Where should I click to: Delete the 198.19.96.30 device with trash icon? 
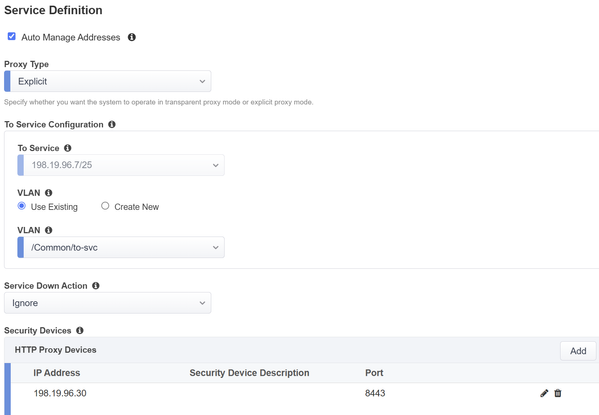[x=558, y=393]
